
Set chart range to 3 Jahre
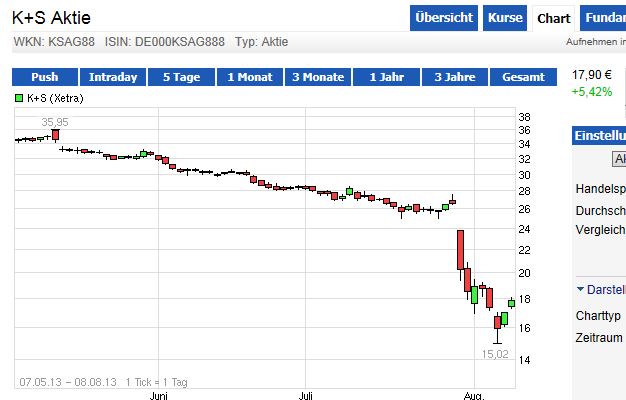point(455,77)
